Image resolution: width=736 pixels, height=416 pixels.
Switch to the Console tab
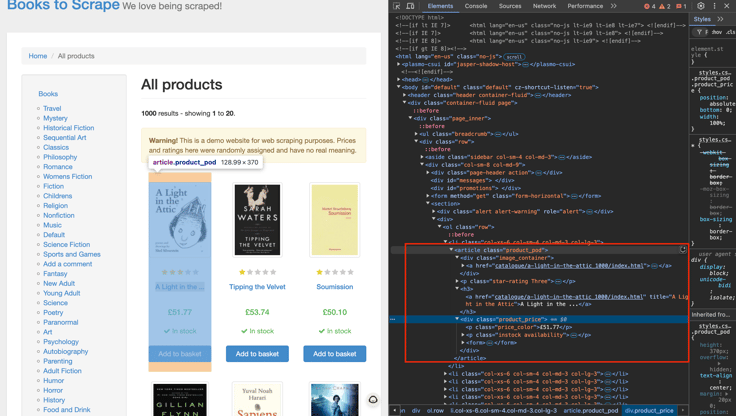(x=476, y=6)
